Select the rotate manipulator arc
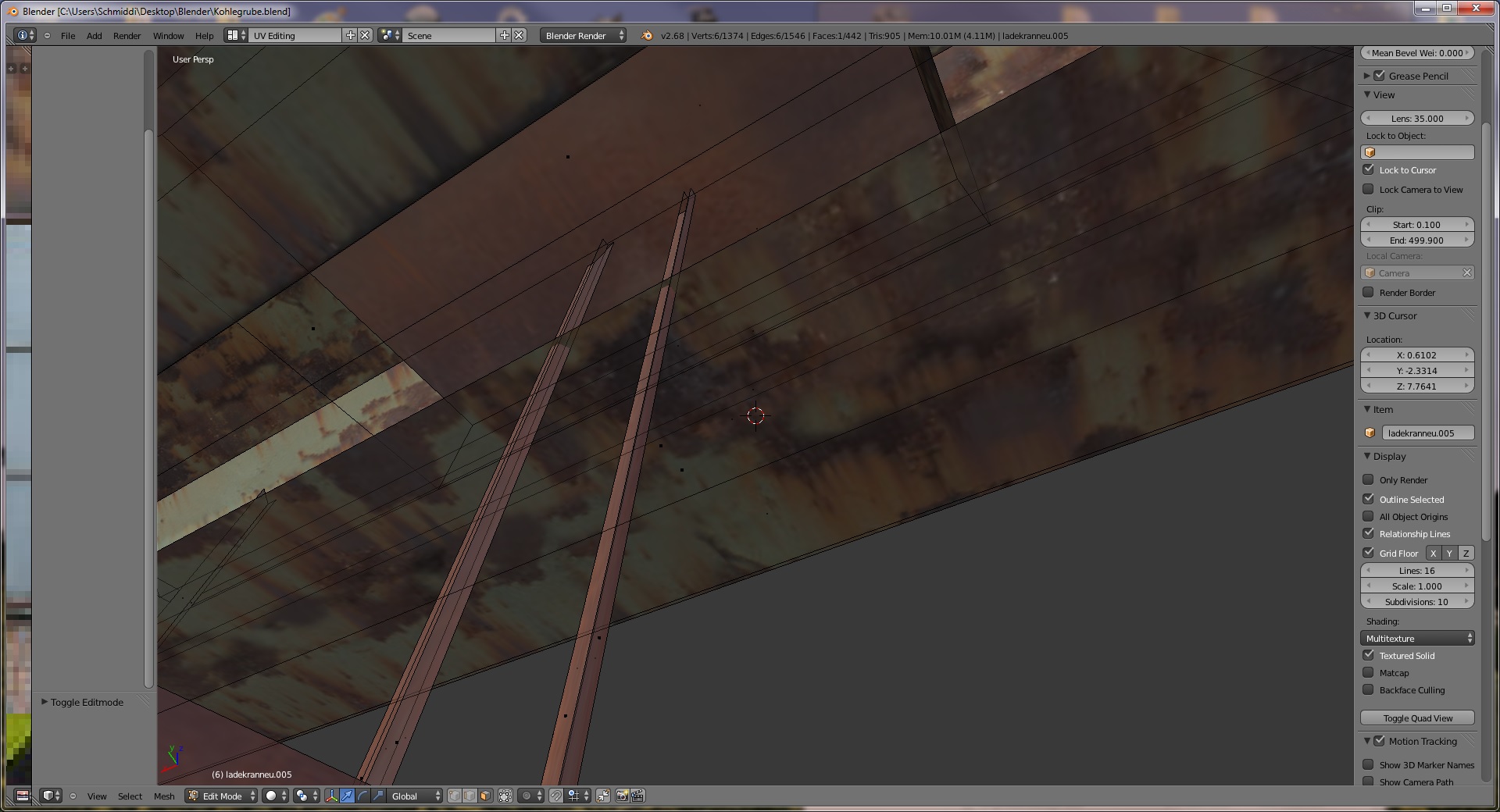 coord(362,796)
